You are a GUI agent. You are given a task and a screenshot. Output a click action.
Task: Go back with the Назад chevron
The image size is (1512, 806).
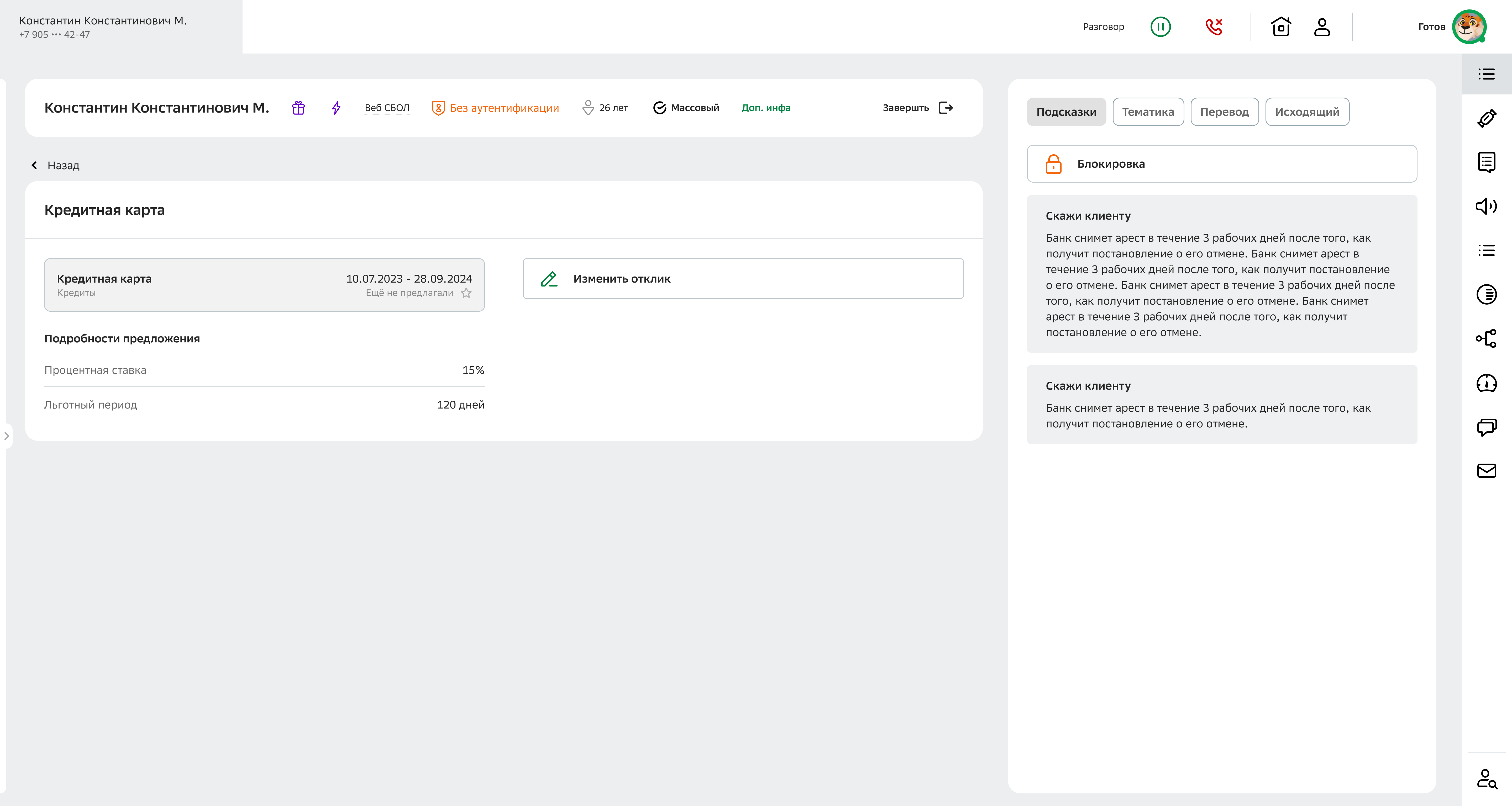click(35, 165)
